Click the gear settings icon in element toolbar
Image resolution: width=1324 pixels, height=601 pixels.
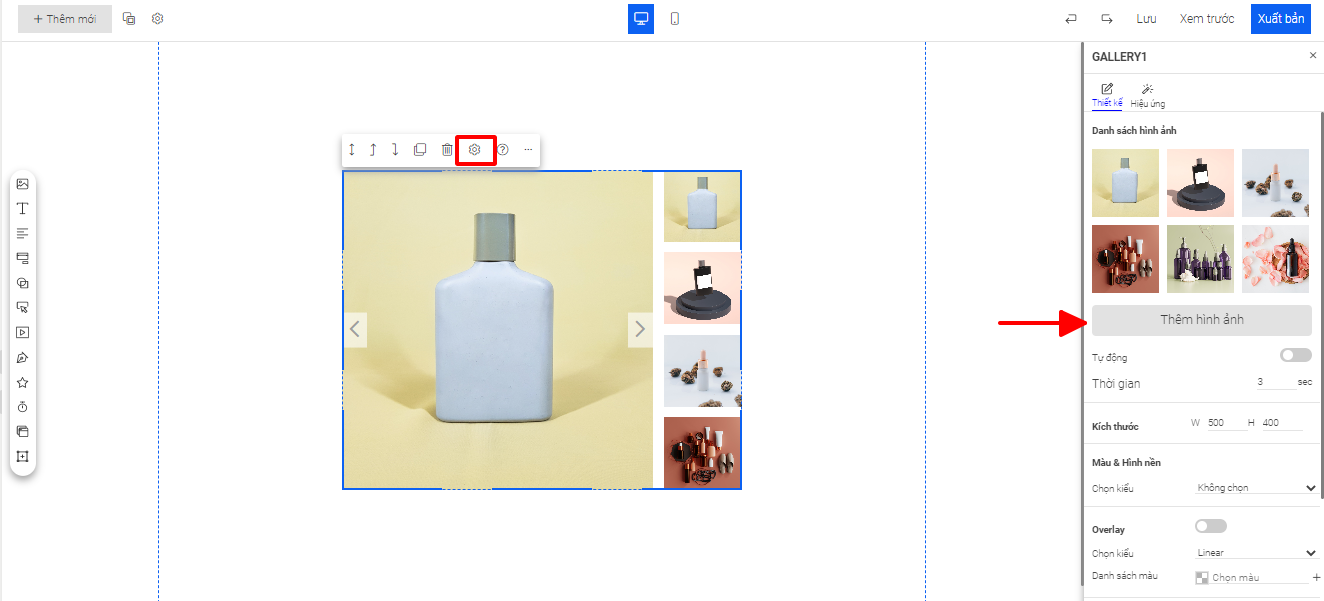coord(475,150)
